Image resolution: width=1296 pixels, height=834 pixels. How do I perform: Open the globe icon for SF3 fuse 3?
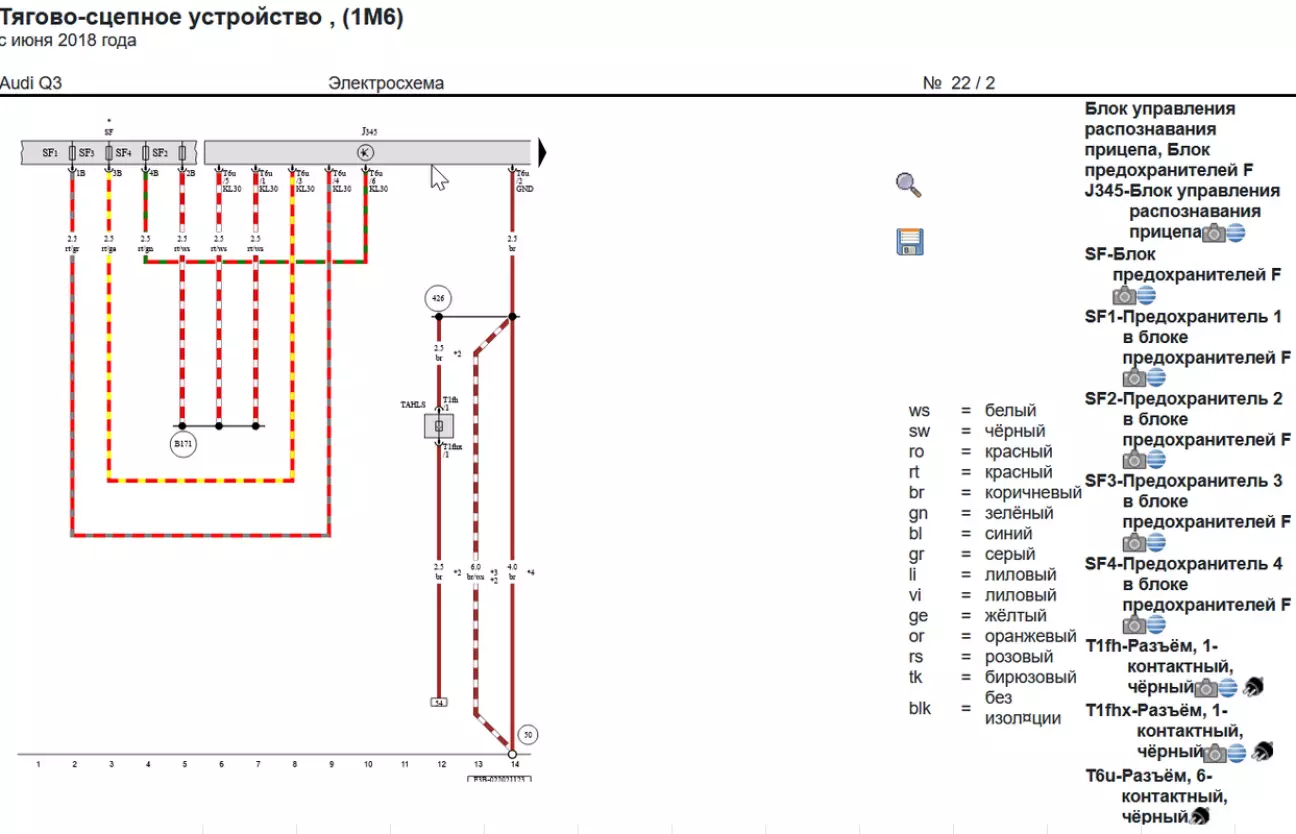coord(1156,543)
